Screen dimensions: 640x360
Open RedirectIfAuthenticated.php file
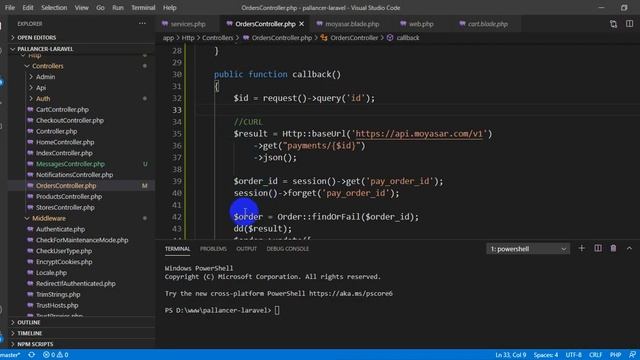point(76,284)
